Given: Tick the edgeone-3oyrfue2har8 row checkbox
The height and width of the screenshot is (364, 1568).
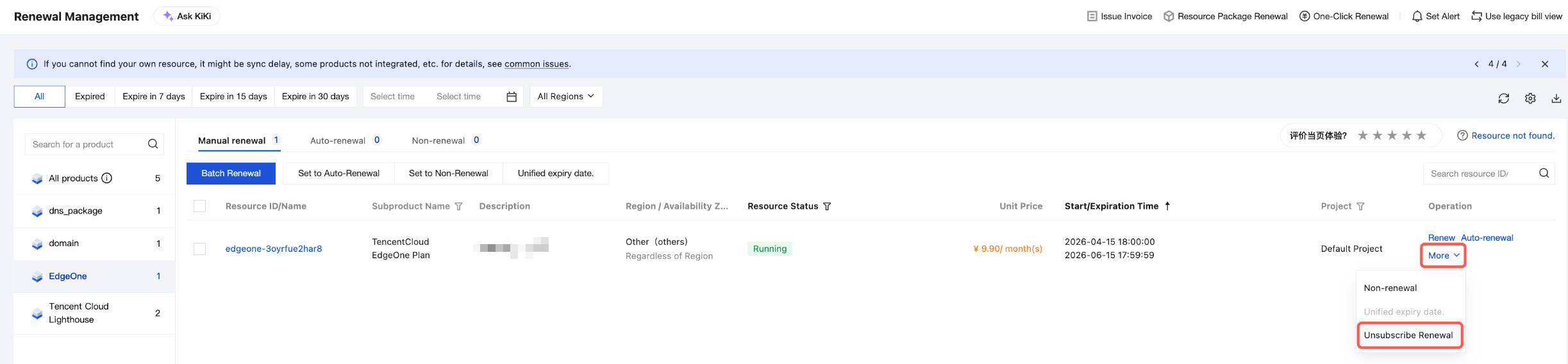Looking at the screenshot, I should click(x=200, y=249).
